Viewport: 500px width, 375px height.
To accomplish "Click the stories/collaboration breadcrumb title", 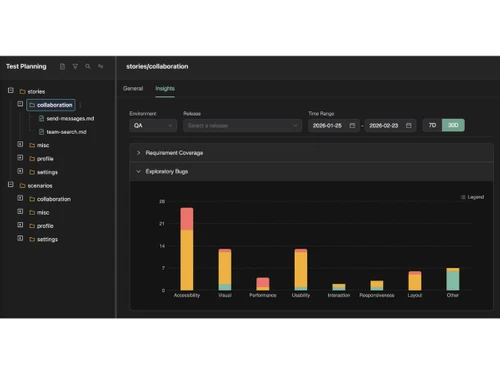I will [157, 66].
